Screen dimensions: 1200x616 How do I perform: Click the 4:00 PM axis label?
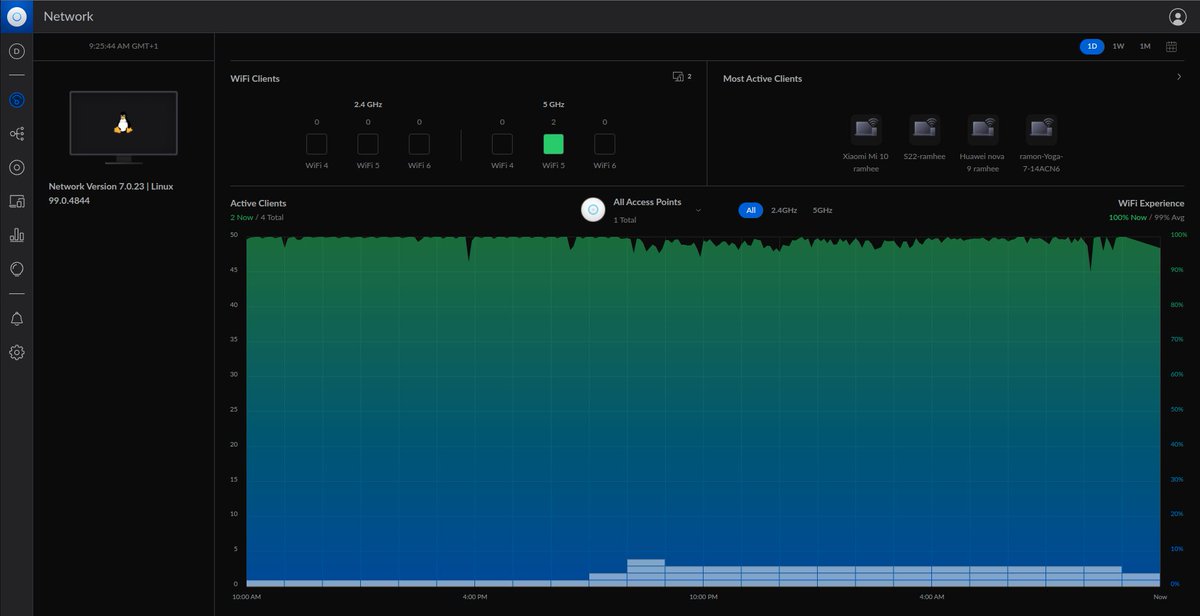tap(475, 597)
